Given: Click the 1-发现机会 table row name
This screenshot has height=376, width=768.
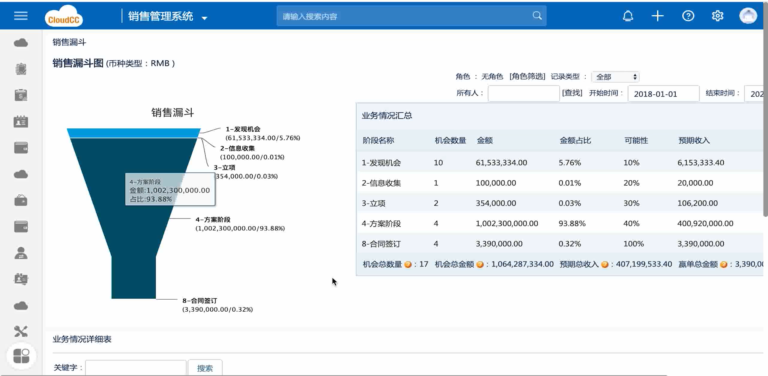Looking at the screenshot, I should 381,163.
